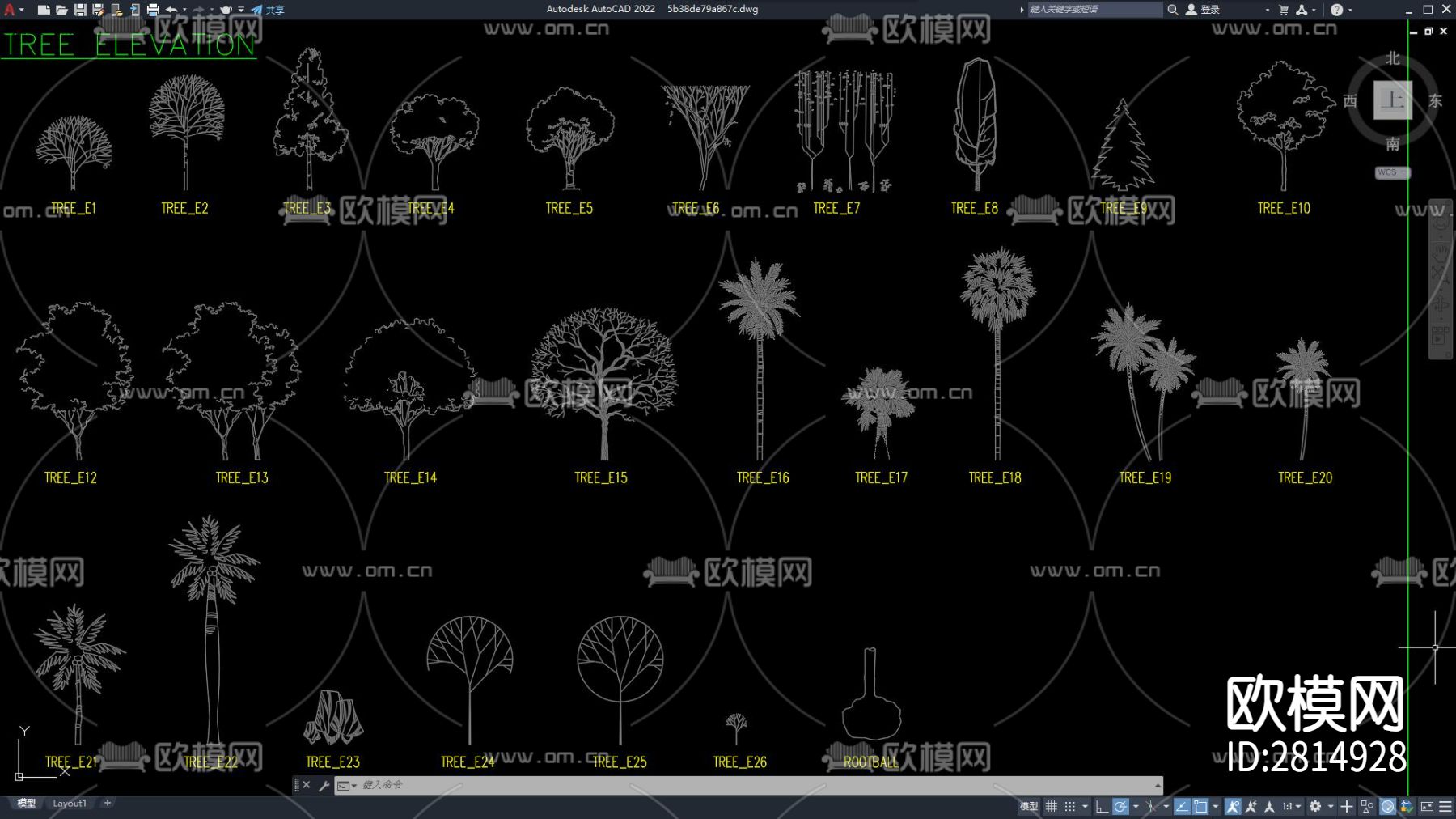Open workspace switching gear
Screen dimensions: 1456x819
[x=1315, y=806]
